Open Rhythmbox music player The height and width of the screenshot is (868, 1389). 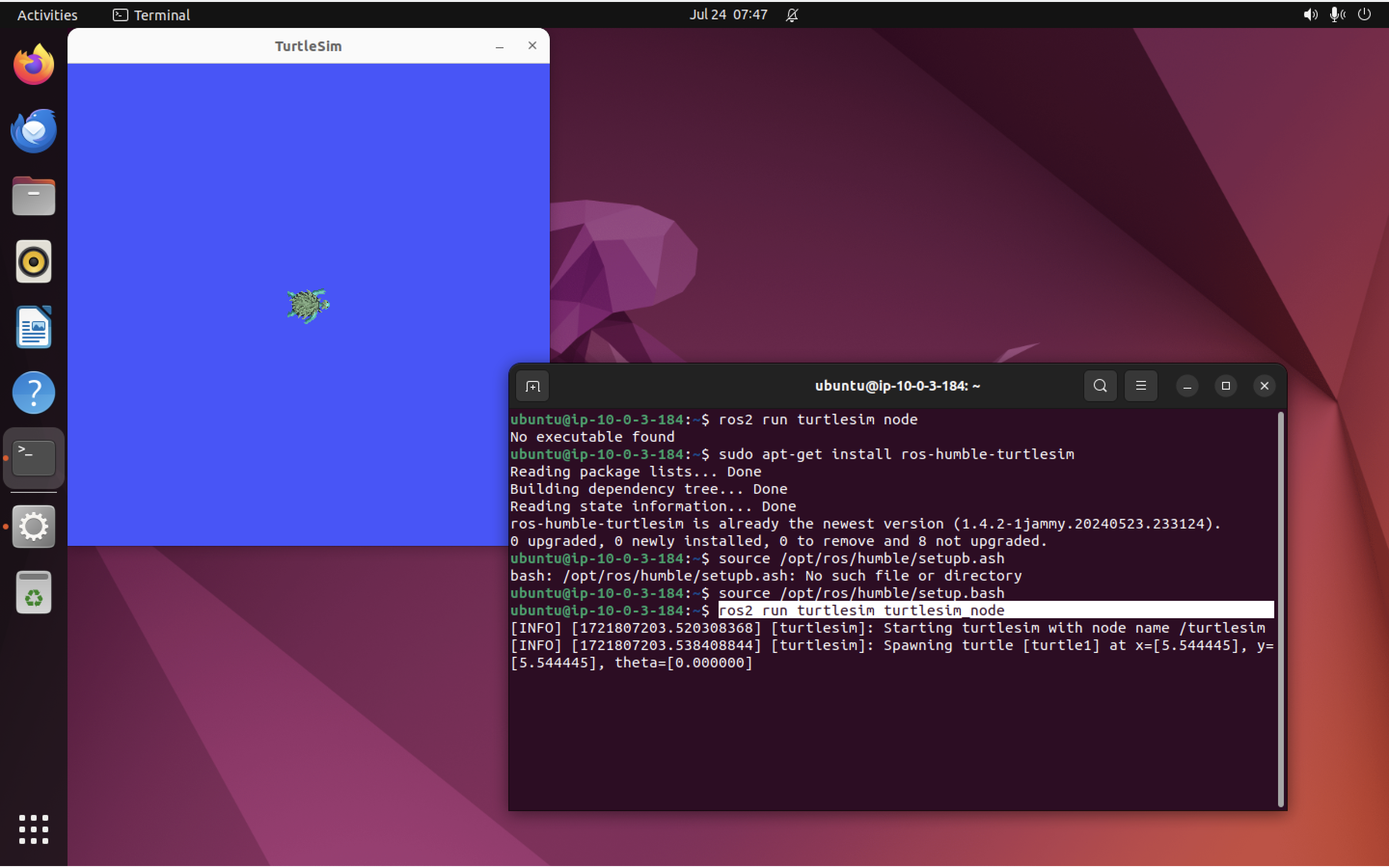pos(33,261)
